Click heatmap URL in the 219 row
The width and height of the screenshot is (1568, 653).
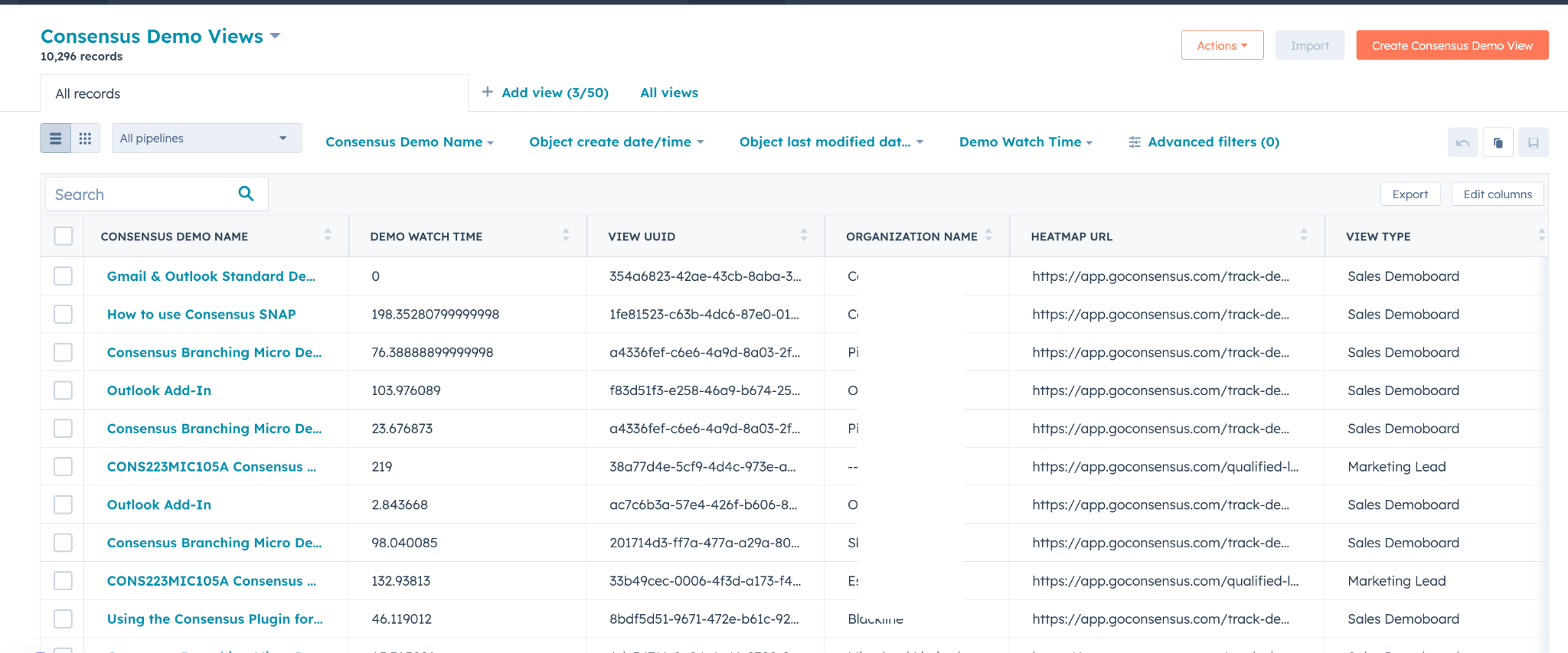tap(1165, 467)
